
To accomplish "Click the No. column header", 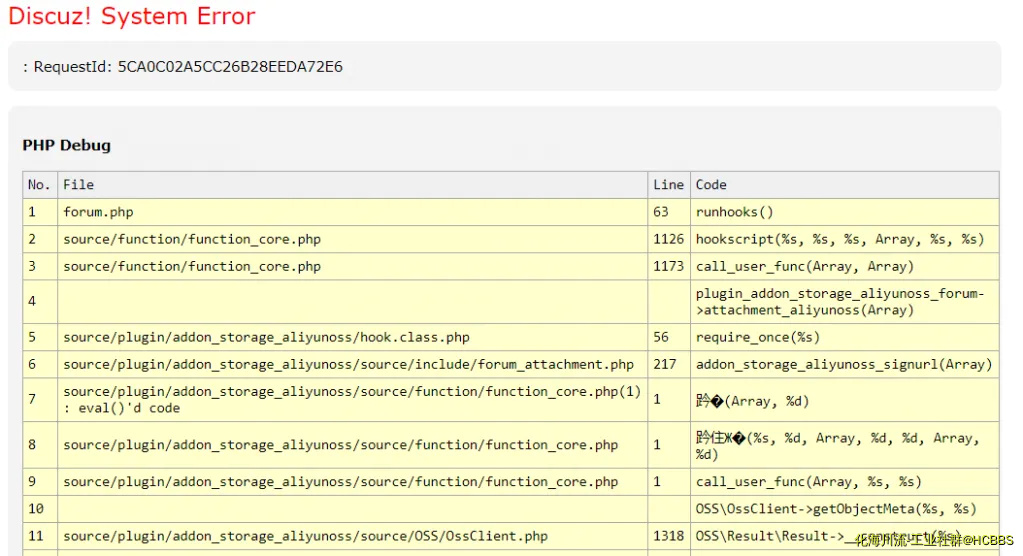I will (40, 185).
